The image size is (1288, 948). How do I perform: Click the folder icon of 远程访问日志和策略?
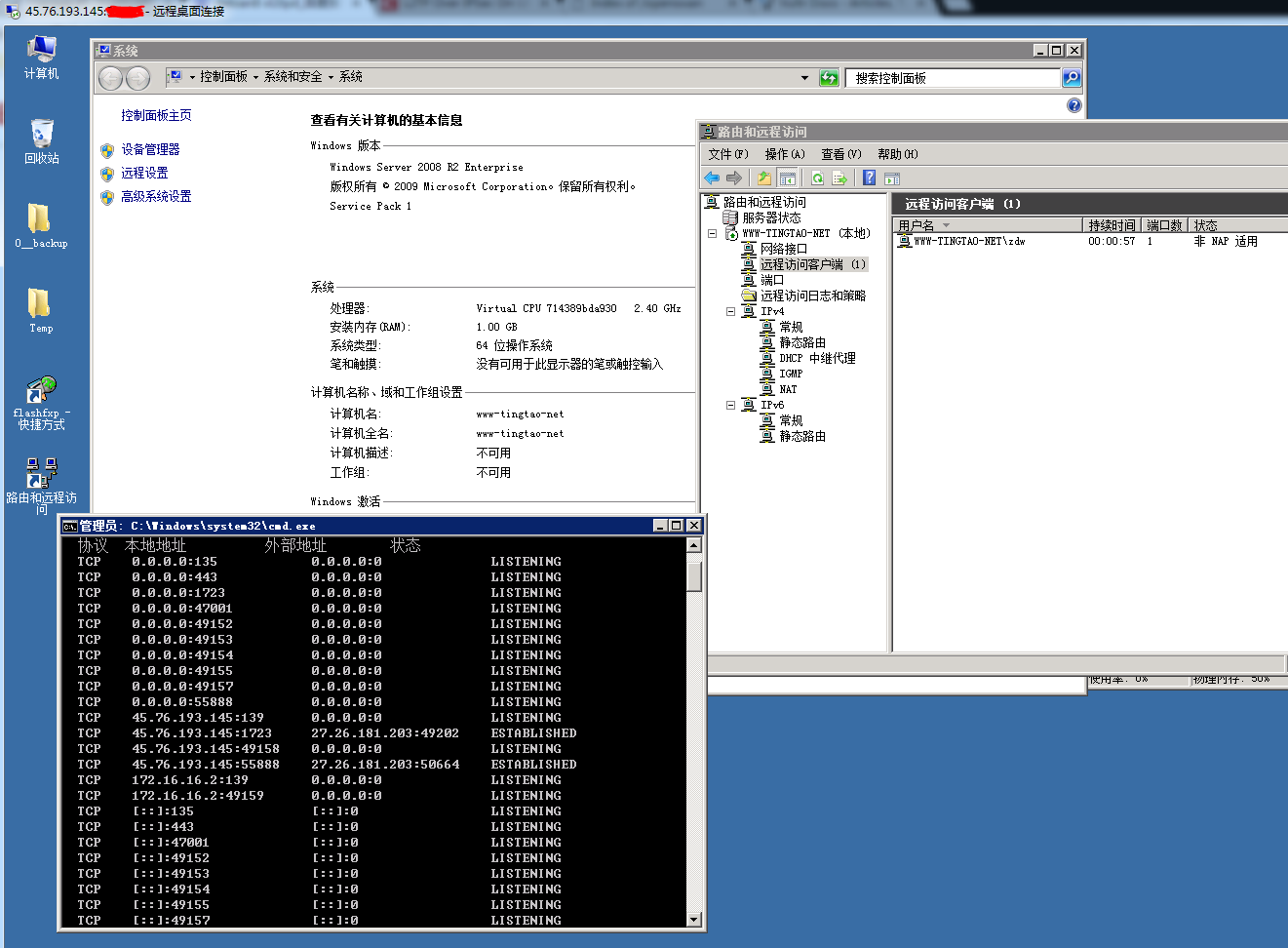coord(749,296)
